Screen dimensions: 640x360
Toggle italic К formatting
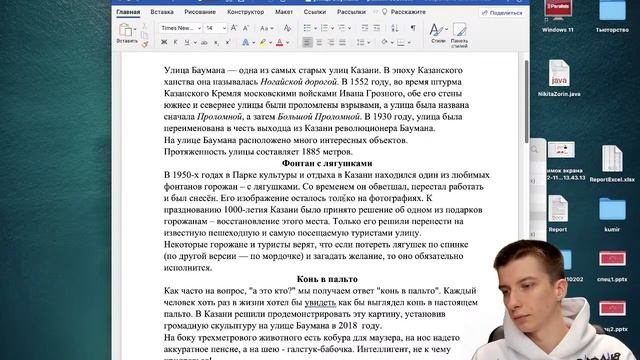176,42
